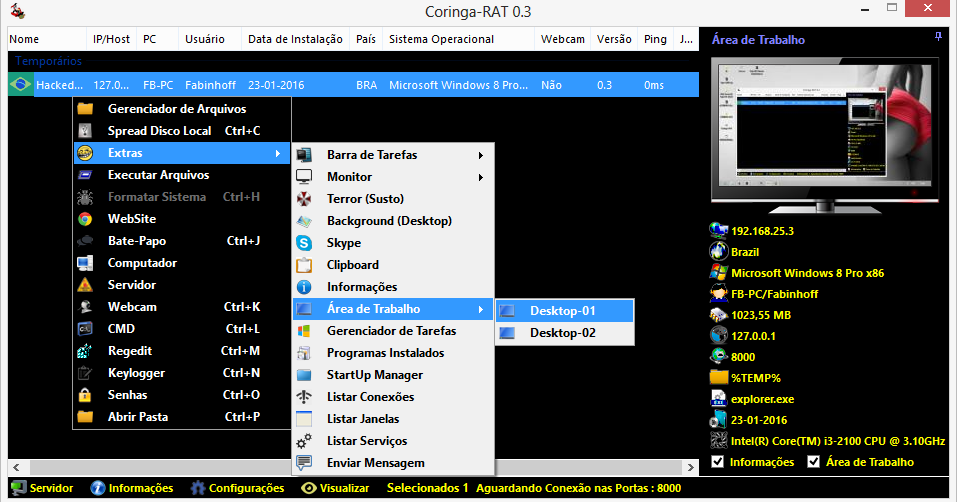Viewport: 957px width, 502px height.
Task: Click the StartUp Manager icon
Action: (x=304, y=375)
